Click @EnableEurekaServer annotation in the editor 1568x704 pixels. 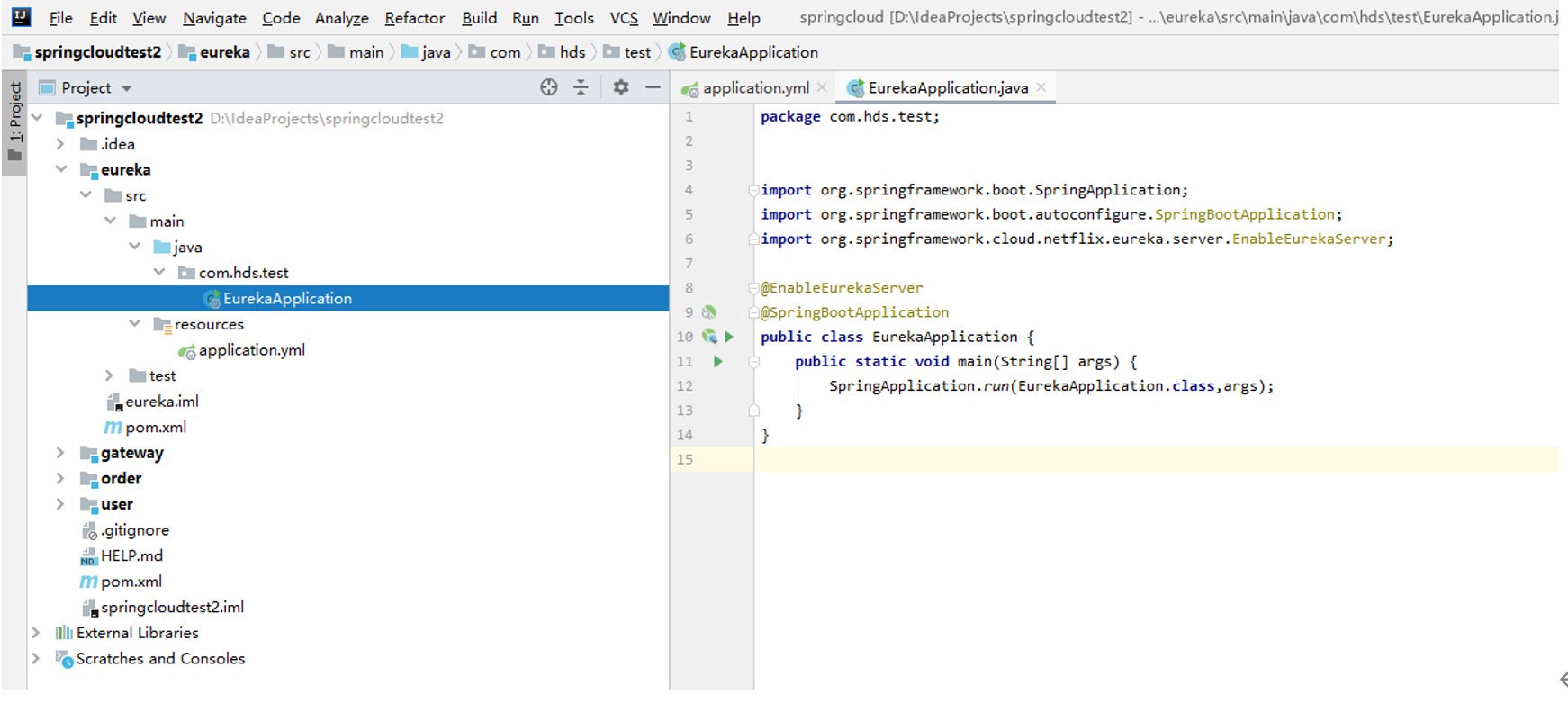point(842,288)
